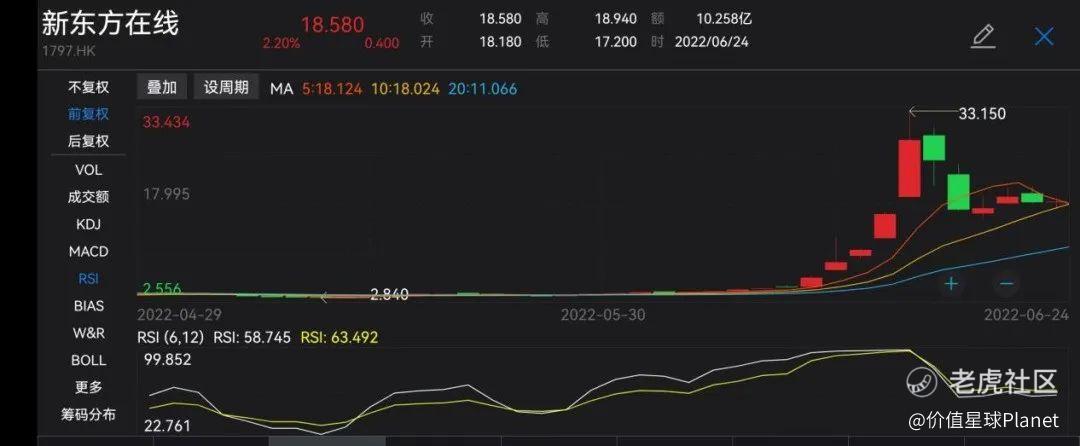
Task: Switch indicator to KDJ
Action: coord(88,224)
